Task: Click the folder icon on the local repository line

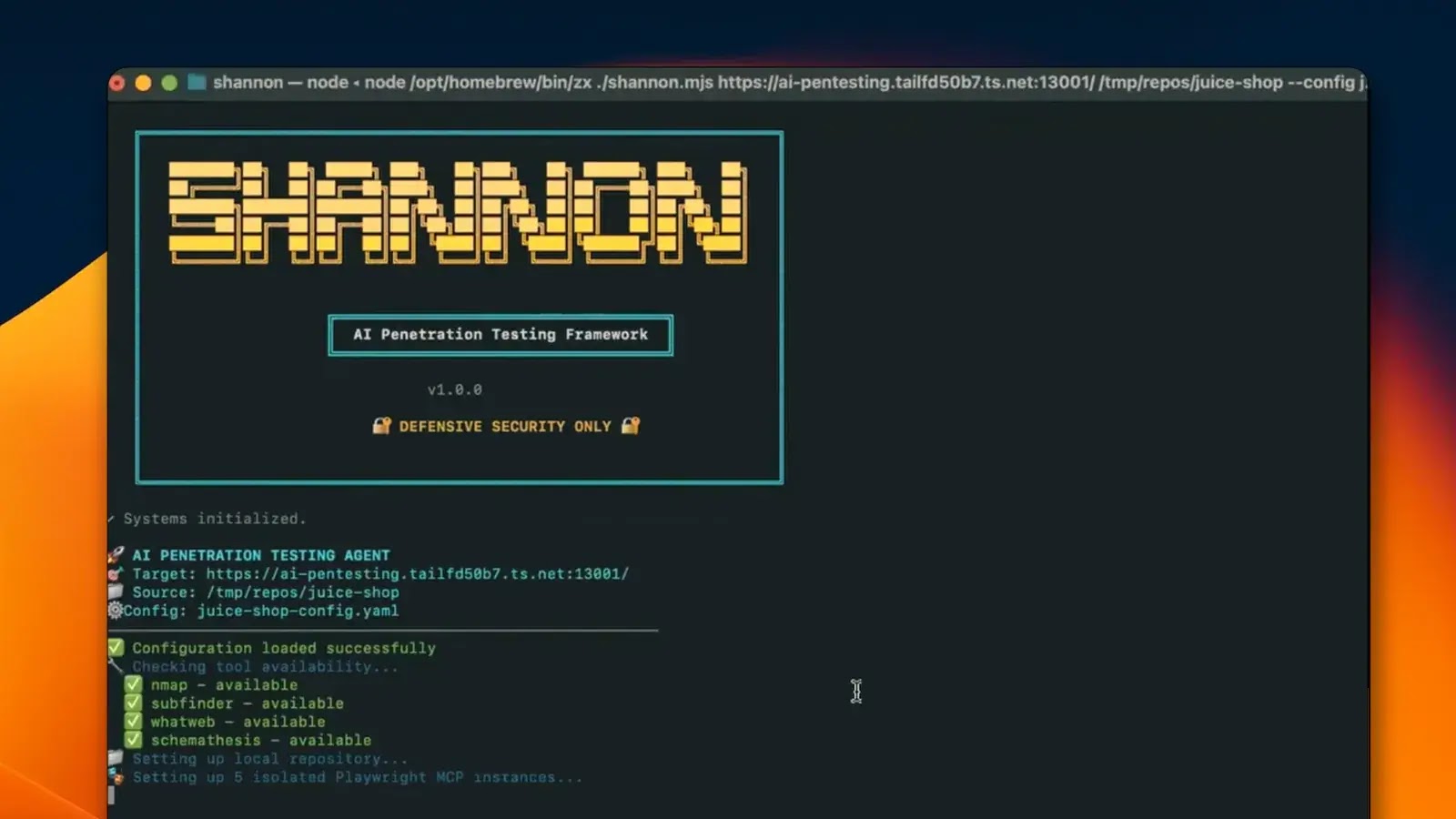Action: pyautogui.click(x=115, y=758)
